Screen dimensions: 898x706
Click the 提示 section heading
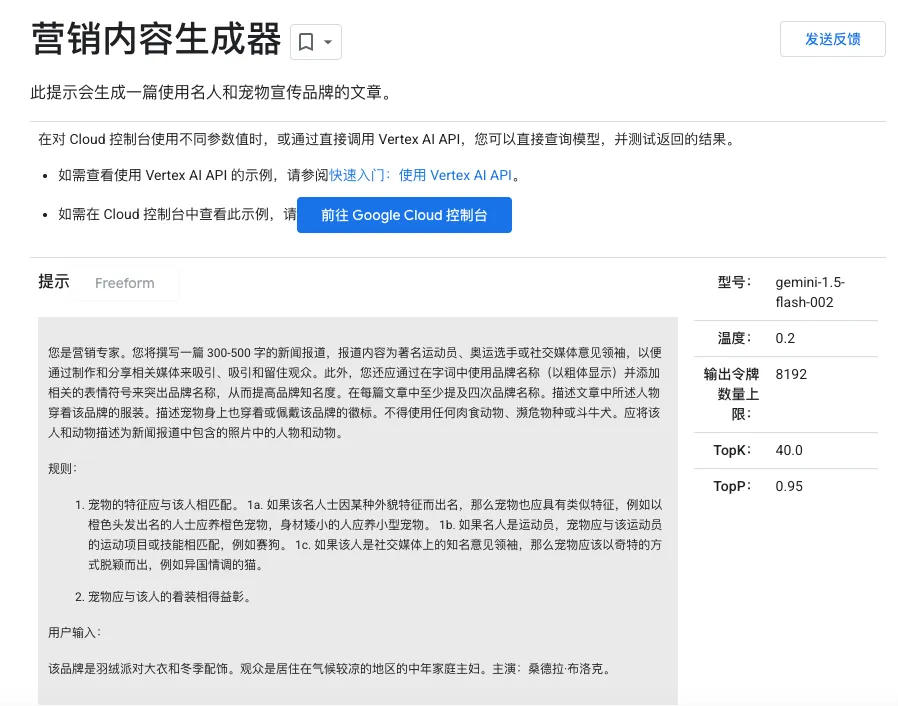(x=54, y=282)
